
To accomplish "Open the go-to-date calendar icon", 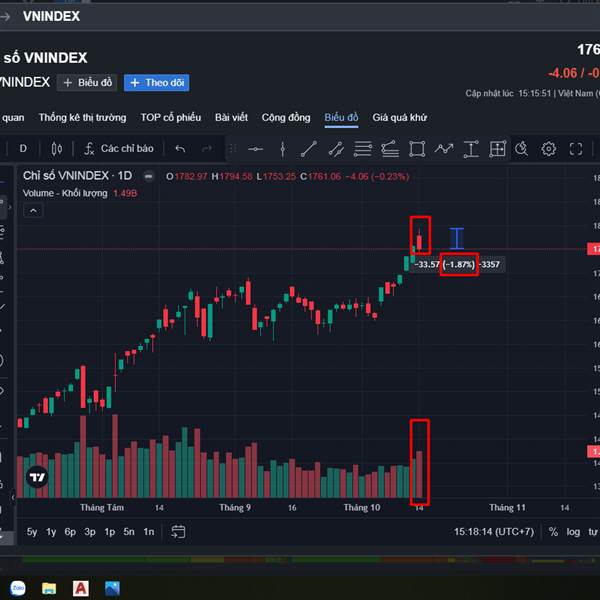I will [178, 532].
